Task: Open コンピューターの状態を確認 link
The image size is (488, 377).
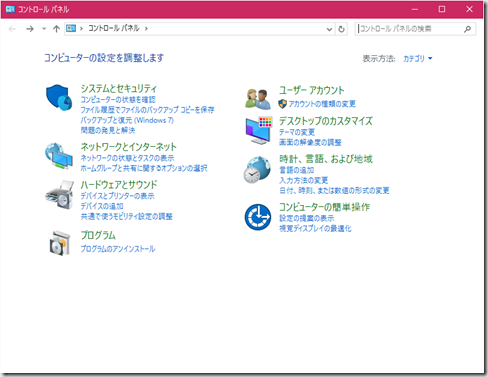Action: [118, 100]
